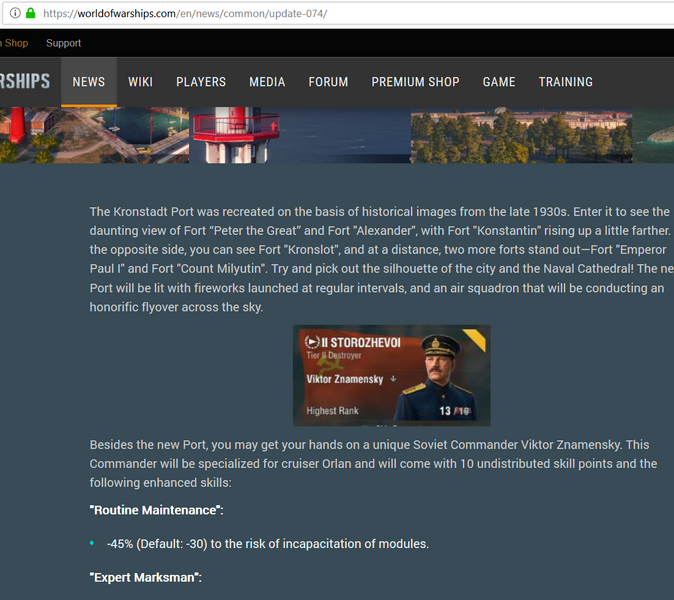Viewport: 674px width, 600px height.
Task: Select the MEDIA menu item
Action: (x=267, y=82)
